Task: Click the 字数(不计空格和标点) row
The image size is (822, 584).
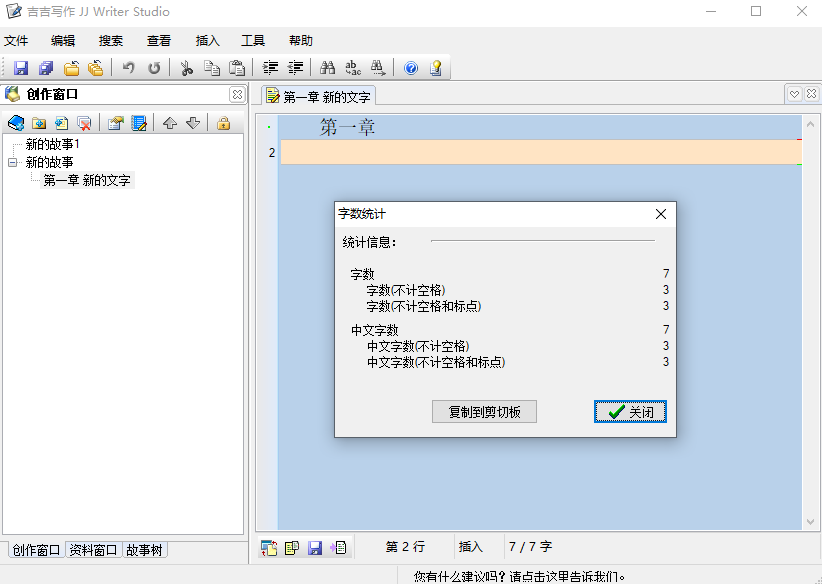Action: (x=518, y=306)
